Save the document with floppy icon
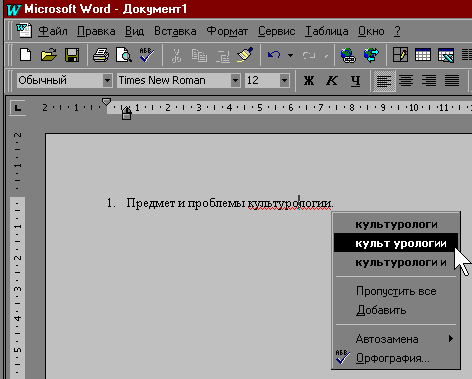 72,55
